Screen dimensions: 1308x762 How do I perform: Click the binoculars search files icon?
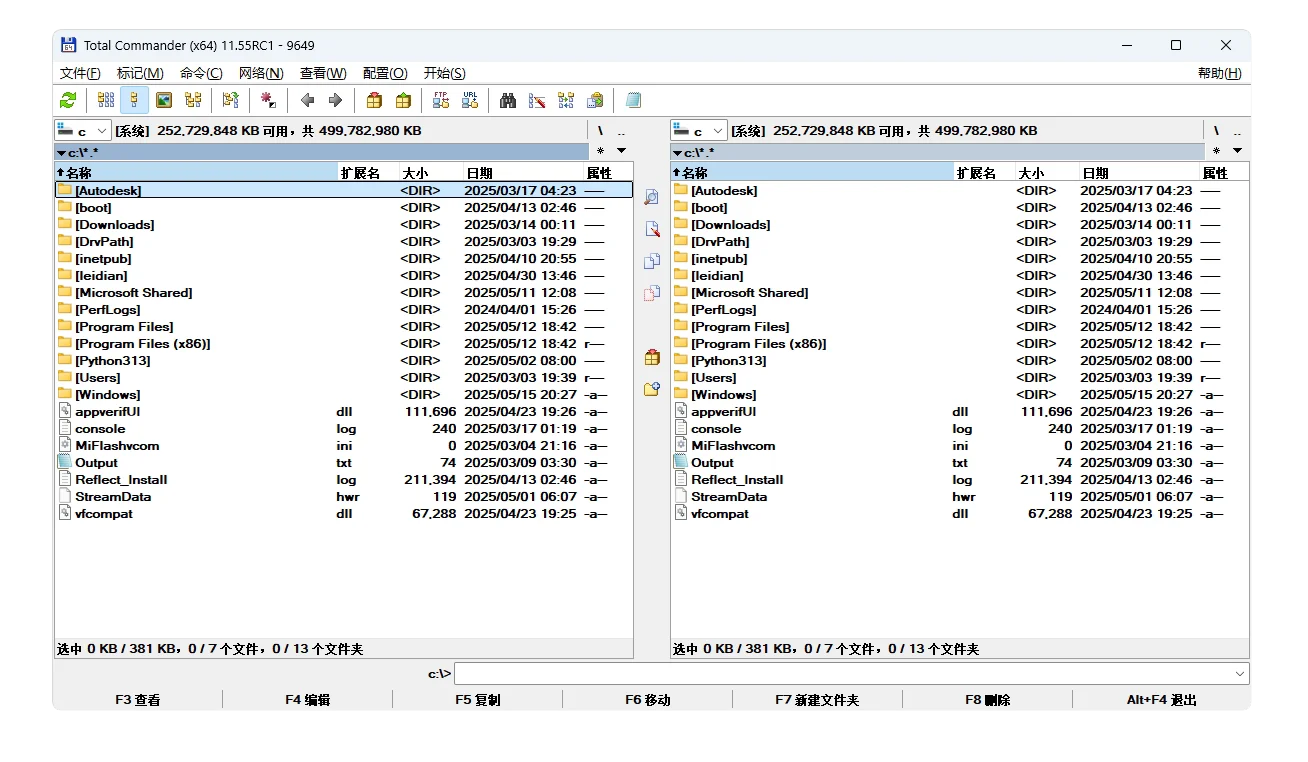coord(508,100)
